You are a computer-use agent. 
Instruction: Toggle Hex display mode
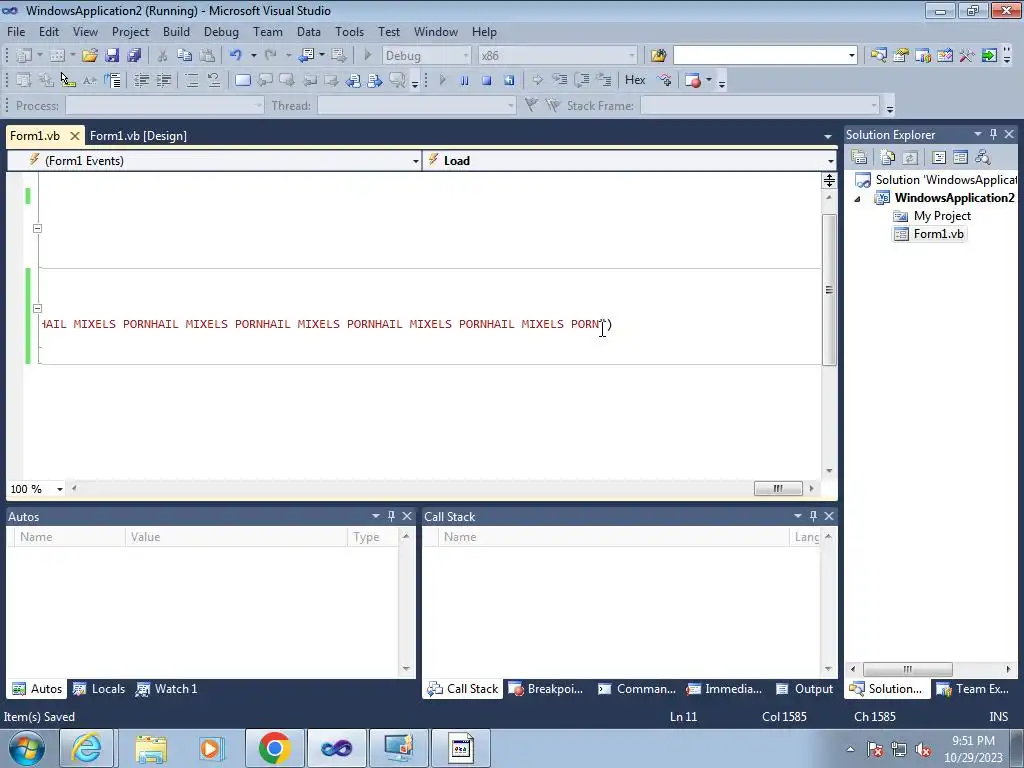pyautogui.click(x=635, y=80)
